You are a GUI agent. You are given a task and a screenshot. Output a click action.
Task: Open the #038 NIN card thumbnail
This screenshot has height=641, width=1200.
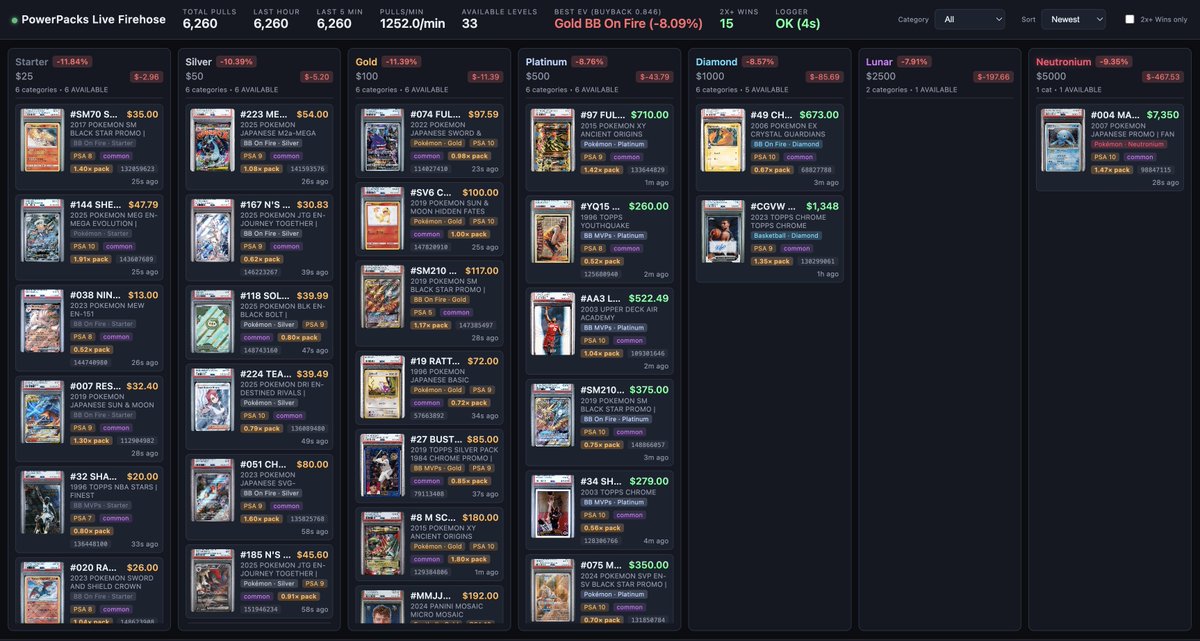tap(43, 320)
